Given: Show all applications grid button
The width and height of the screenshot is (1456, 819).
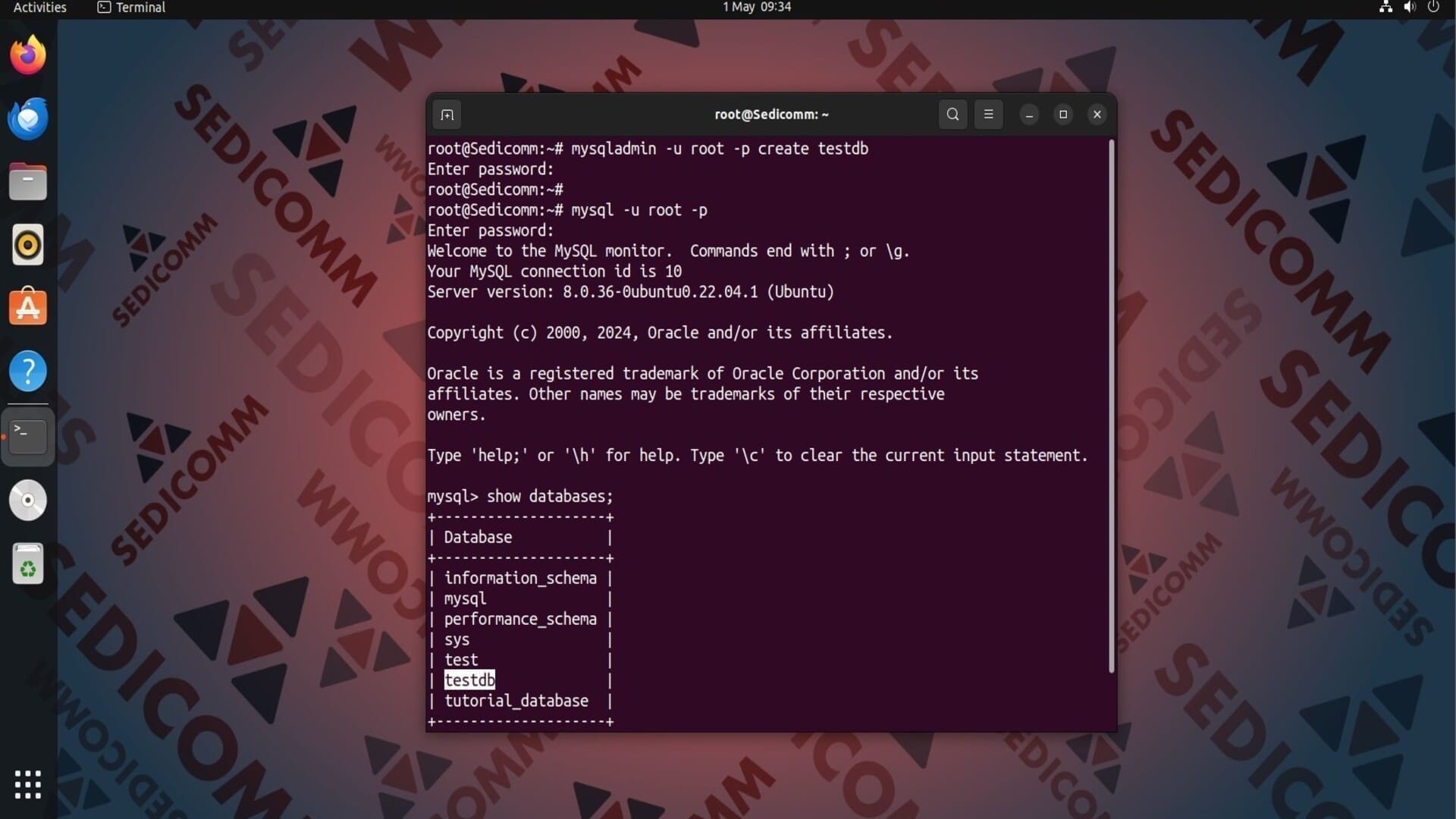Looking at the screenshot, I should tap(28, 785).
